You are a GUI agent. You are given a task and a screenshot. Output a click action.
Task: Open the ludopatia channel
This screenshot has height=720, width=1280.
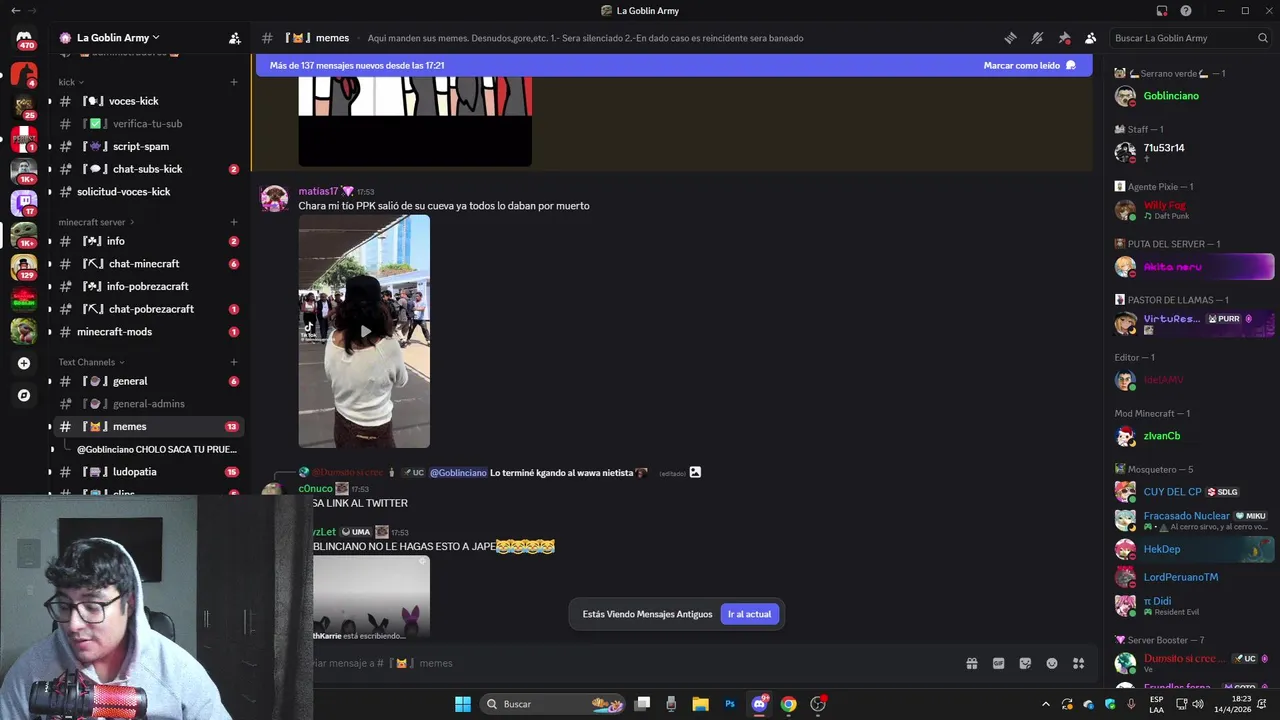147,472
